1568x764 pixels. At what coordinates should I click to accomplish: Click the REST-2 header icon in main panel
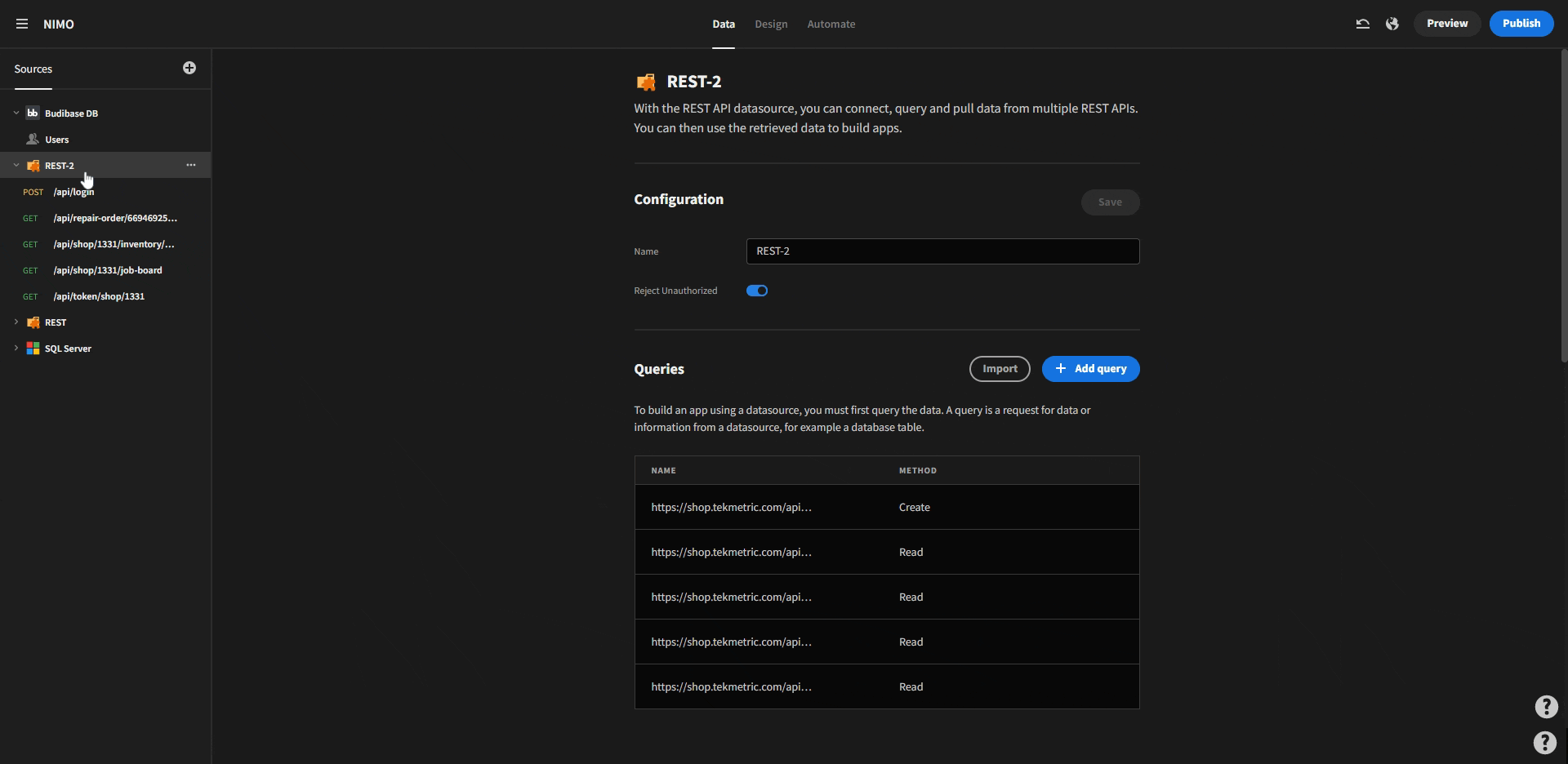click(x=646, y=82)
